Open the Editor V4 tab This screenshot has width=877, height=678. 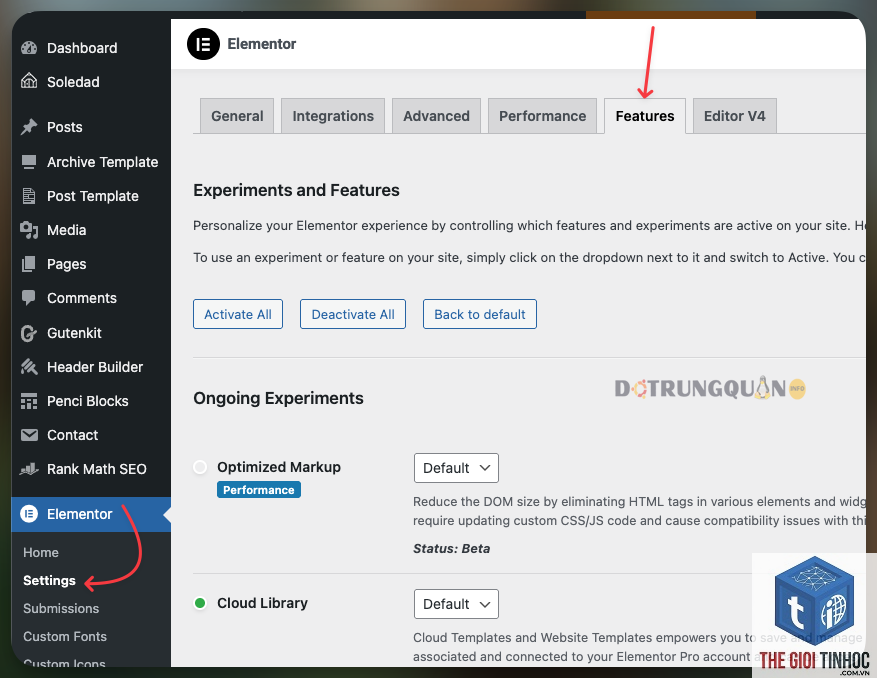click(734, 116)
